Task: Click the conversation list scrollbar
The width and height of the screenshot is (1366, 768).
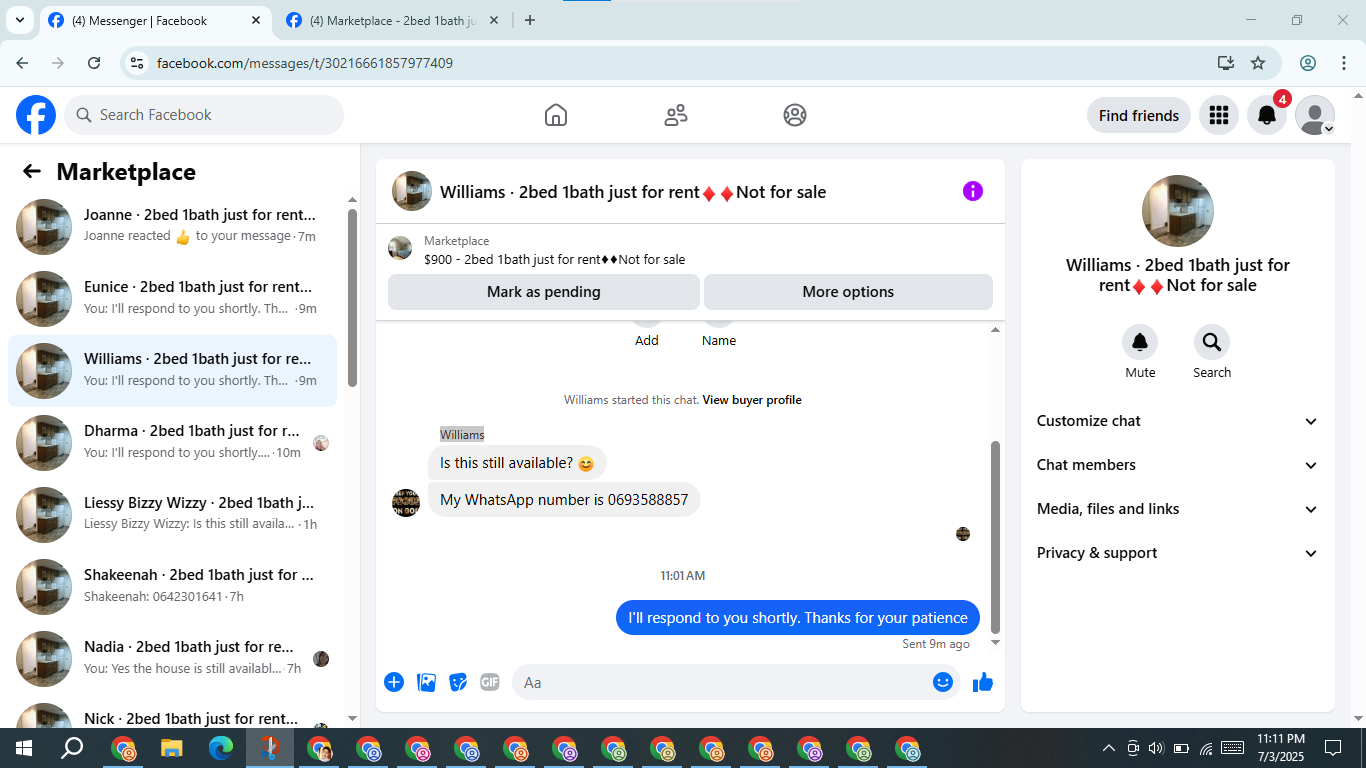Action: (x=352, y=297)
